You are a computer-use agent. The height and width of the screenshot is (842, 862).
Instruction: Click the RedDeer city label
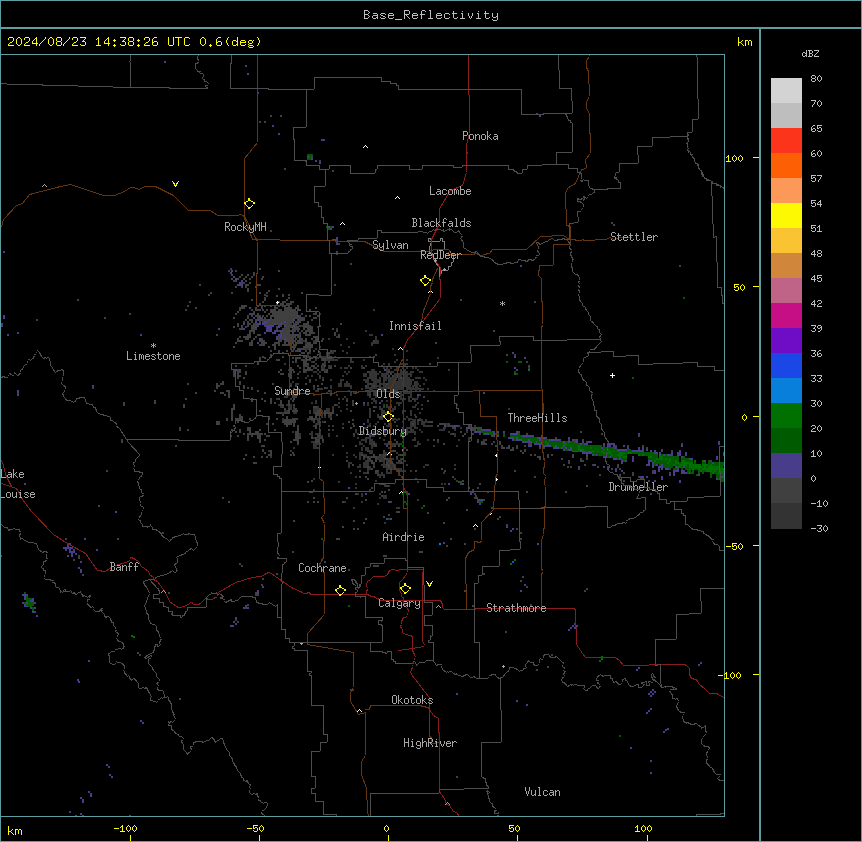tap(440, 255)
